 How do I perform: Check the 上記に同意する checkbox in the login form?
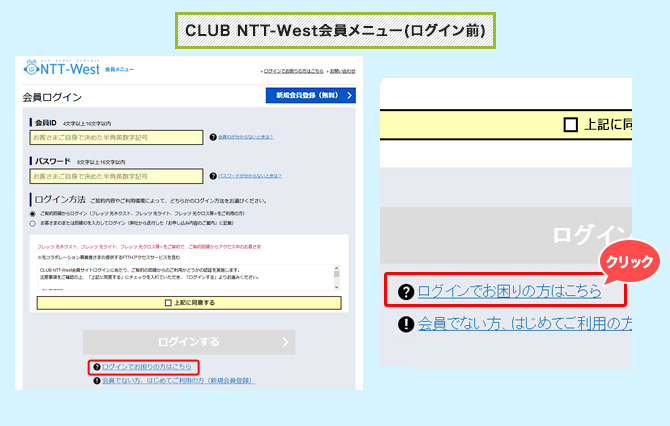click(168, 303)
